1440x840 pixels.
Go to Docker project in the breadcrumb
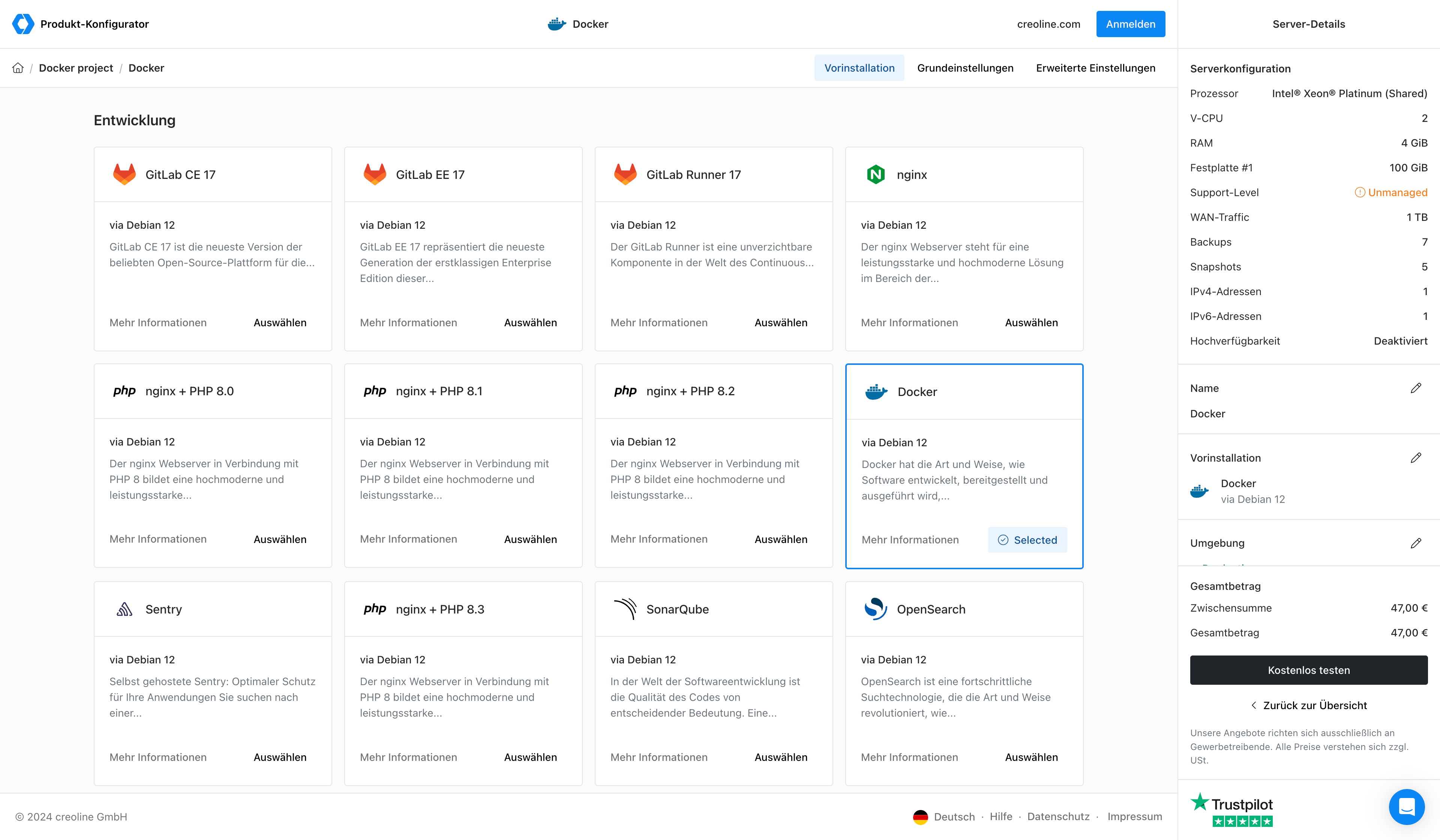[x=76, y=68]
